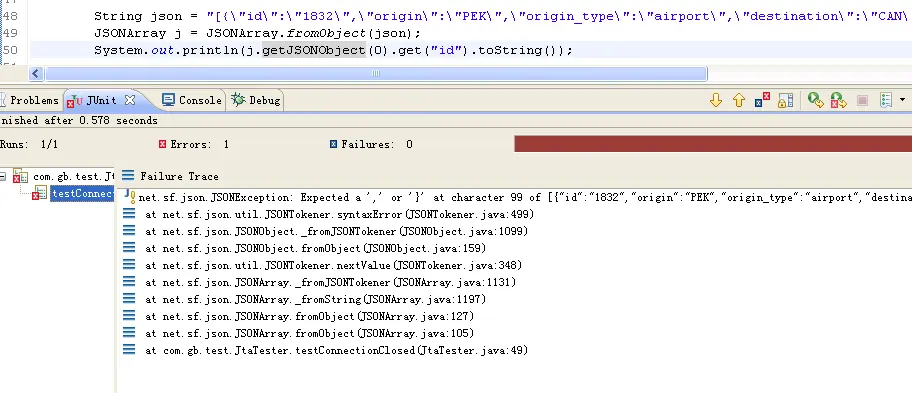912x393 pixels.
Task: Close the JUnit view tab
Action: click(x=130, y=100)
